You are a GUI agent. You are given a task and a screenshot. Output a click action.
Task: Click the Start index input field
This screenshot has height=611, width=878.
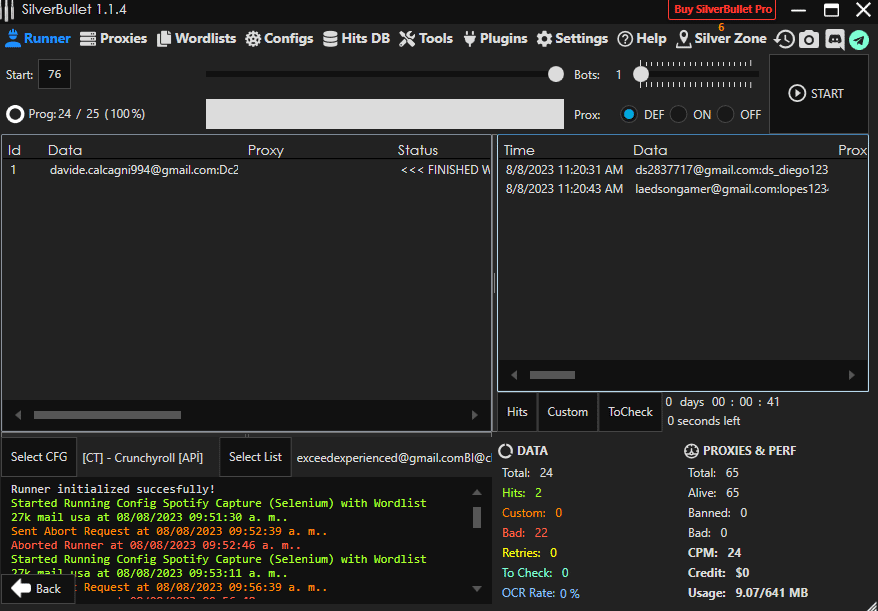(54, 75)
